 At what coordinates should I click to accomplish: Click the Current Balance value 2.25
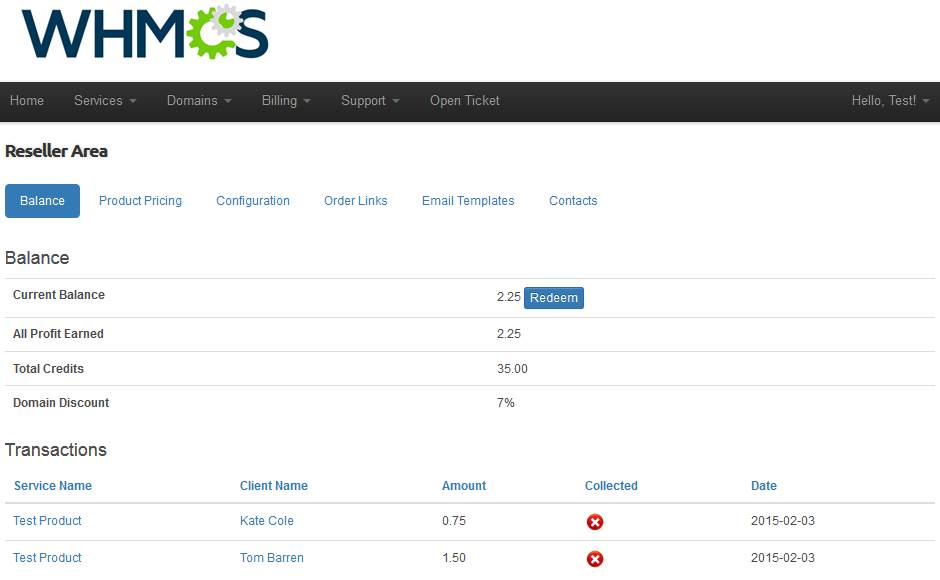508,297
